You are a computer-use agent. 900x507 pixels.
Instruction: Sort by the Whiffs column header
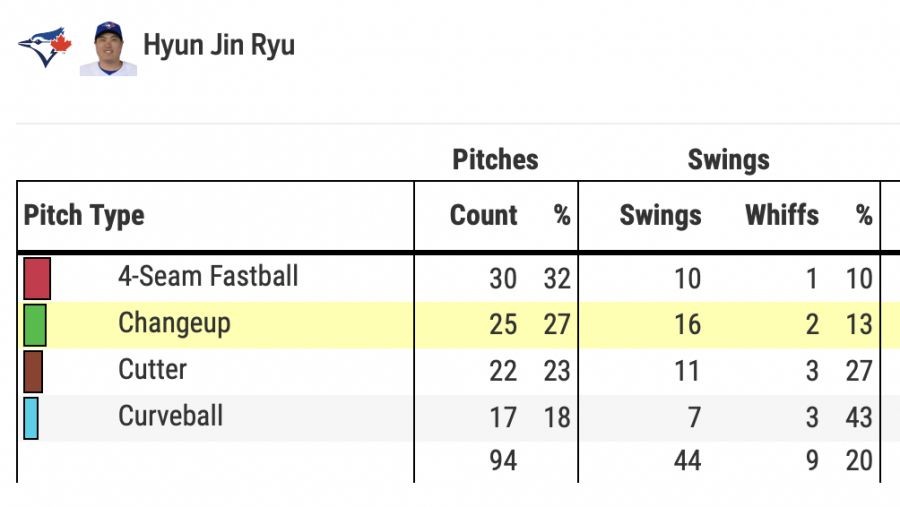tap(781, 215)
